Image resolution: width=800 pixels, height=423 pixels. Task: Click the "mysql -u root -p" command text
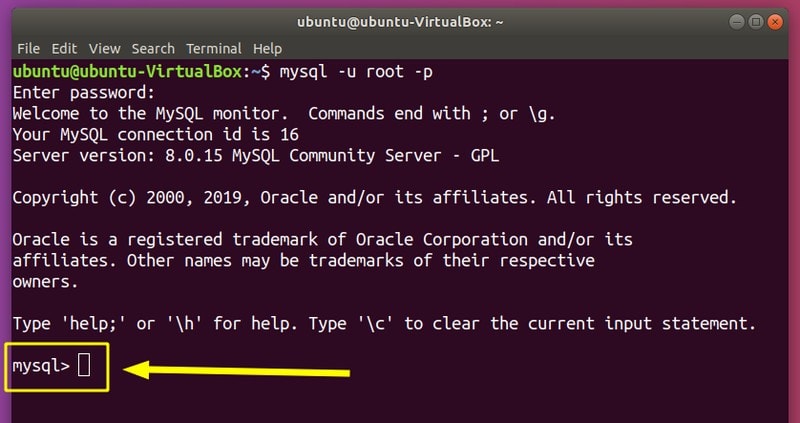(355, 71)
